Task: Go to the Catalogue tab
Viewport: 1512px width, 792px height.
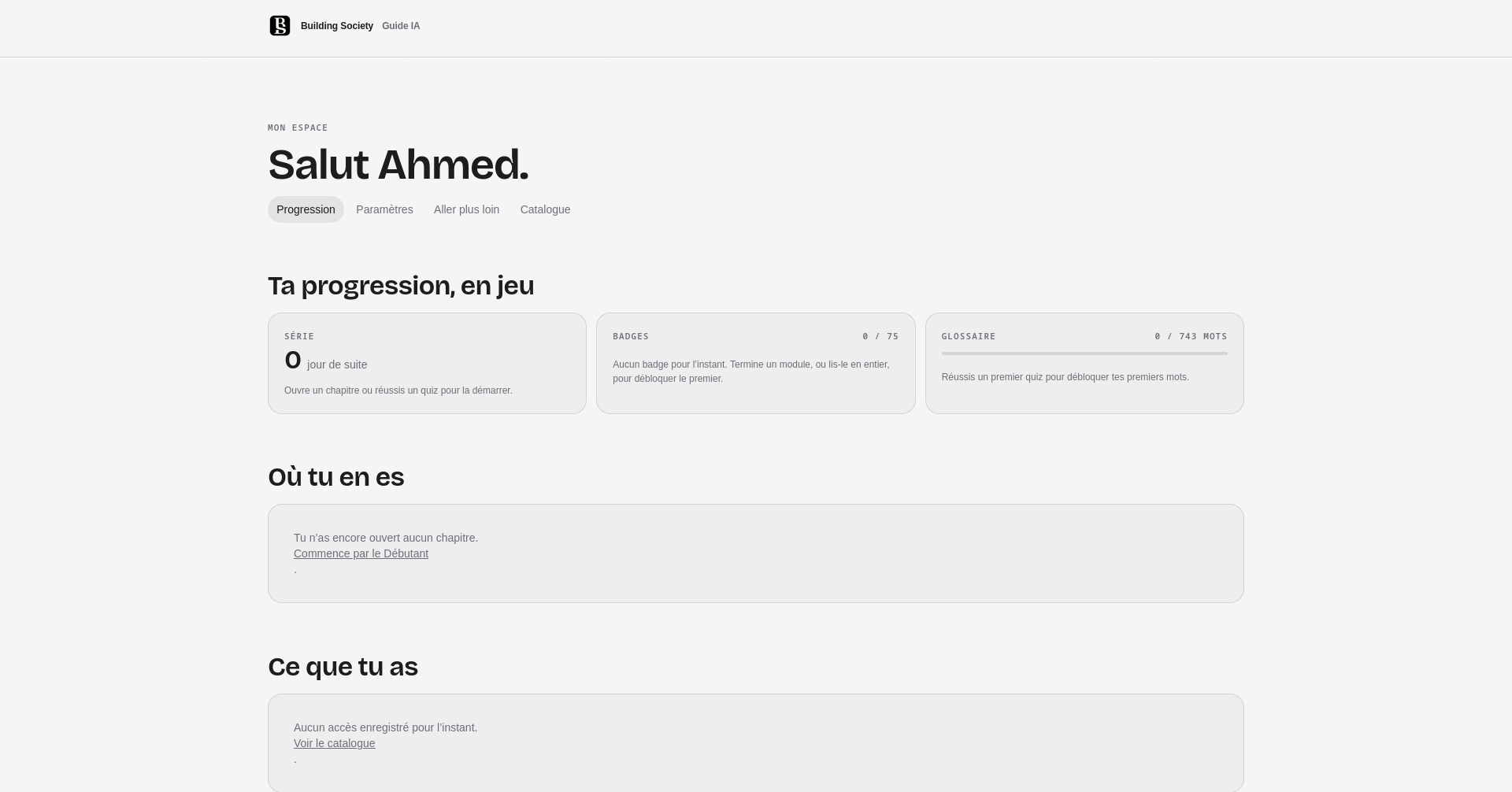Action: (x=545, y=209)
